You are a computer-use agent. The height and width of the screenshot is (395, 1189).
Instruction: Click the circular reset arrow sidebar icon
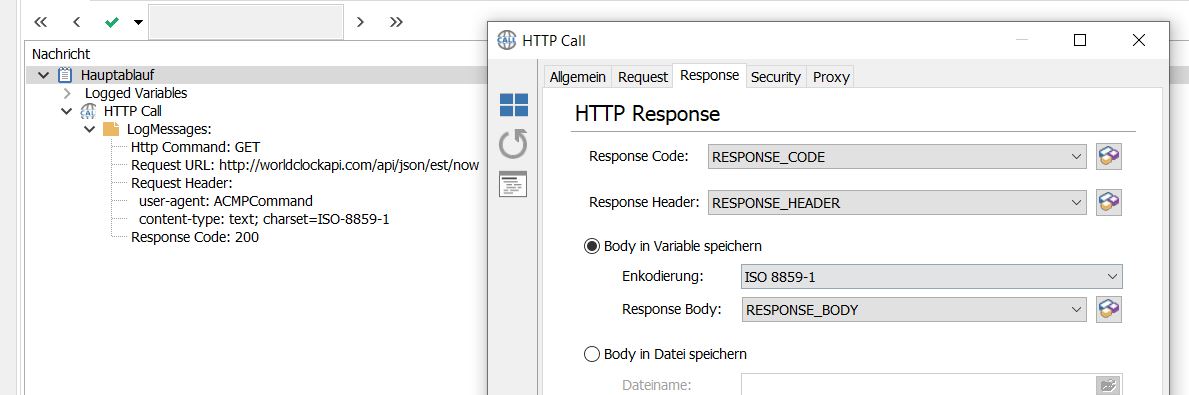click(513, 144)
